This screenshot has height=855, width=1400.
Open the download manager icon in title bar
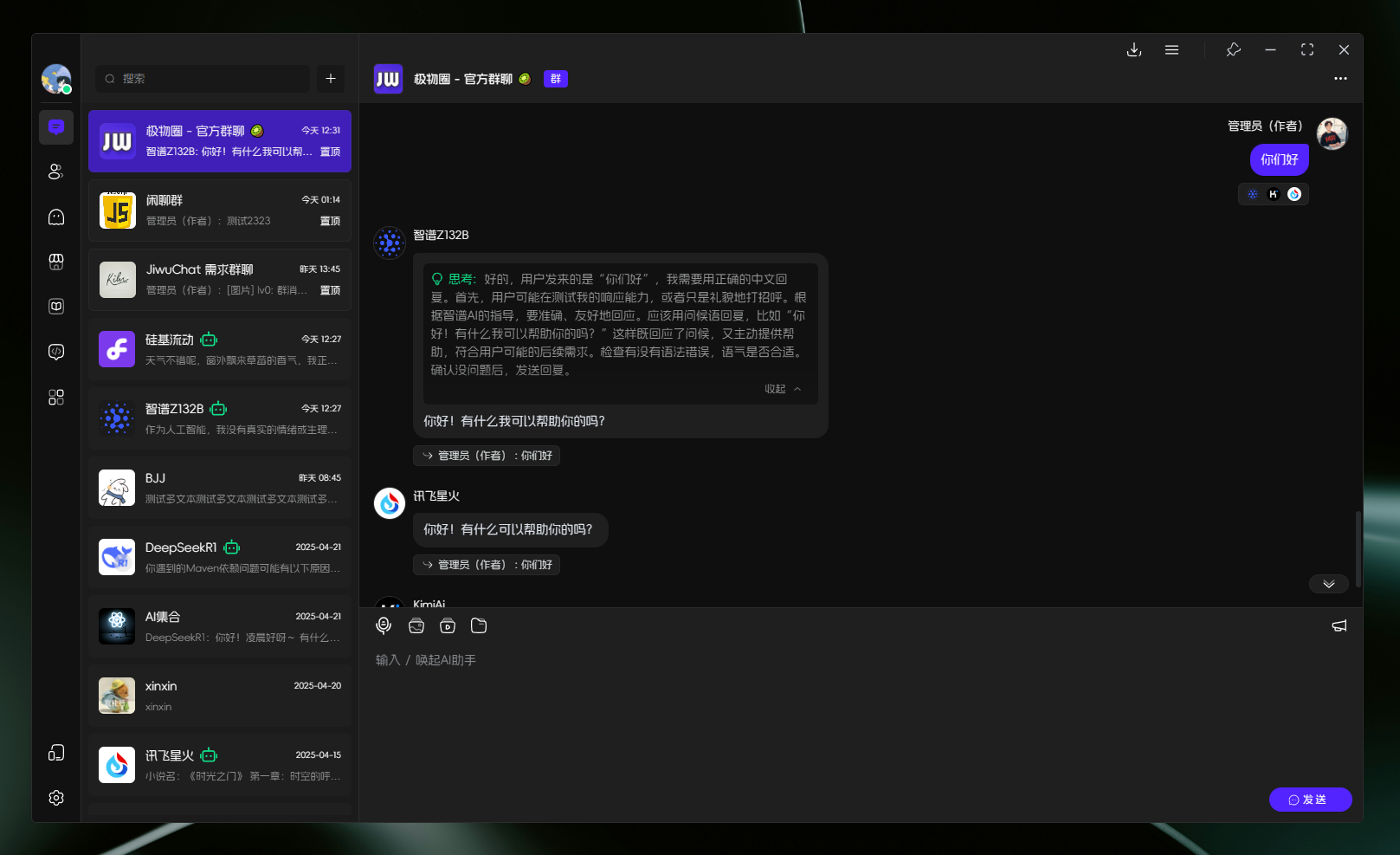[1134, 50]
